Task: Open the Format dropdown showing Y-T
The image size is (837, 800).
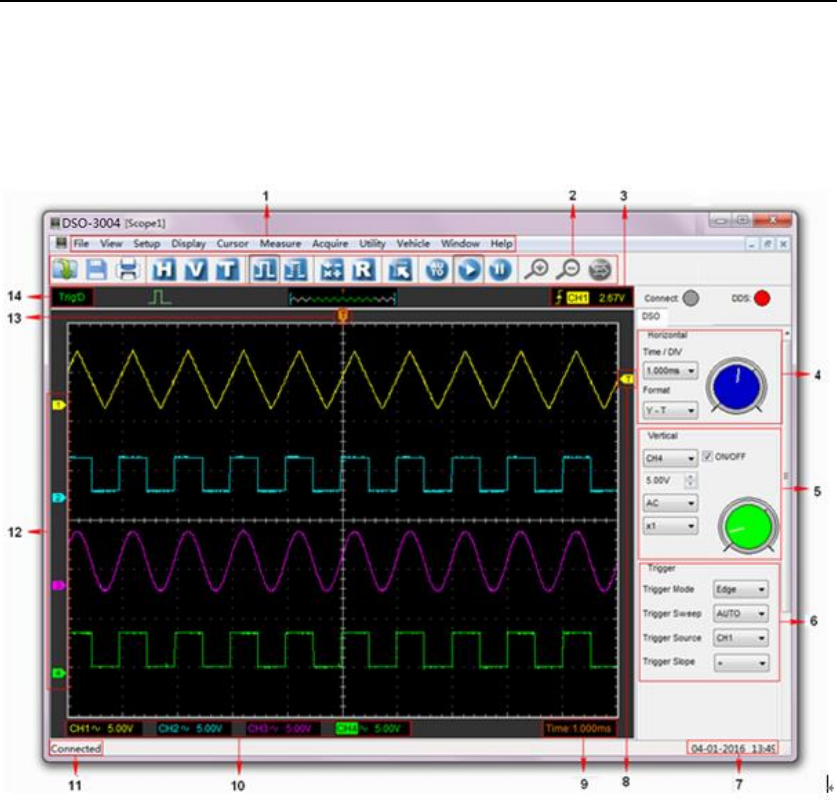Action: point(670,410)
